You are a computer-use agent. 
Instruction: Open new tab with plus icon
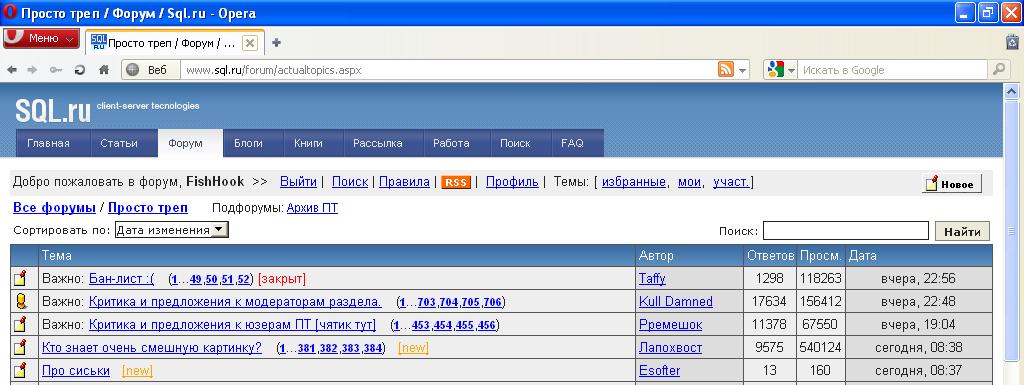point(276,43)
